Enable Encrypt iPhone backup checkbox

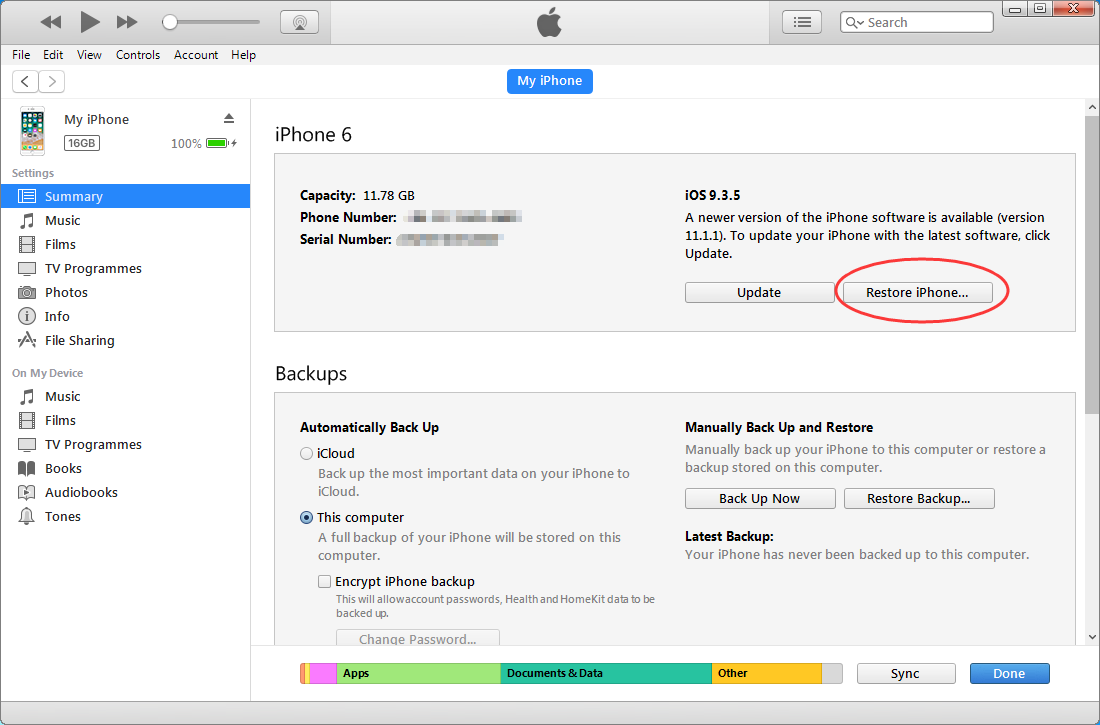click(x=324, y=581)
